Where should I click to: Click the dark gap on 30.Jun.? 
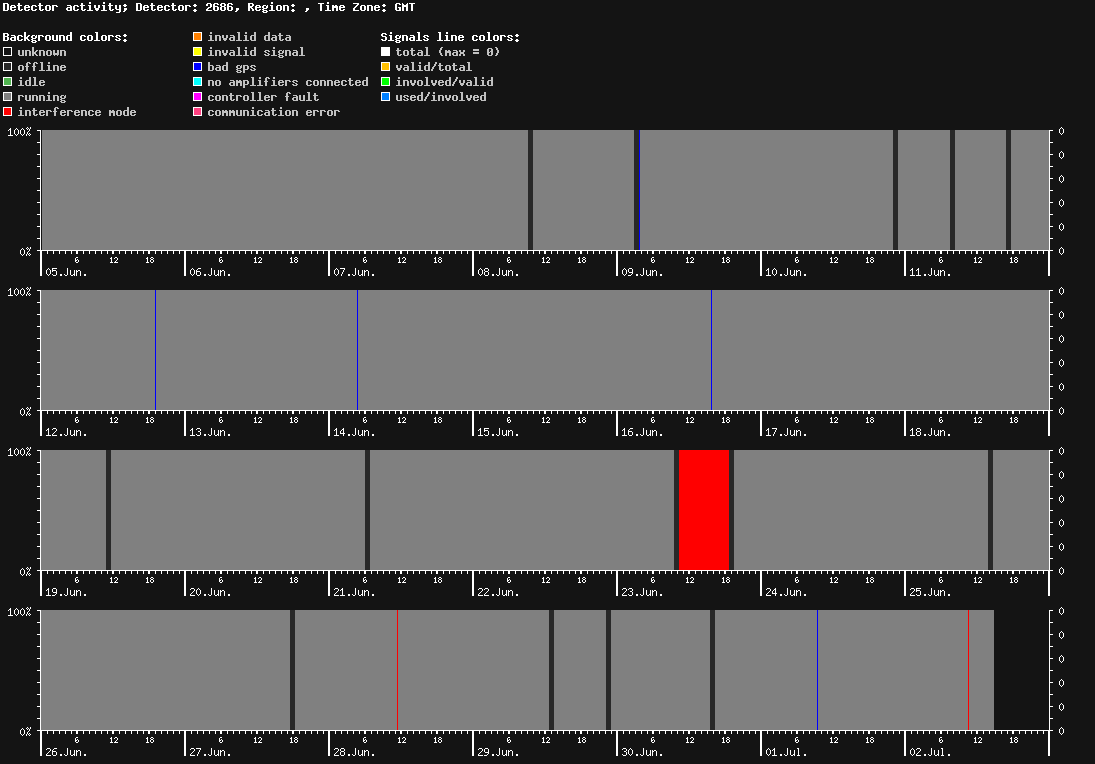pyautogui.click(x=712, y=670)
